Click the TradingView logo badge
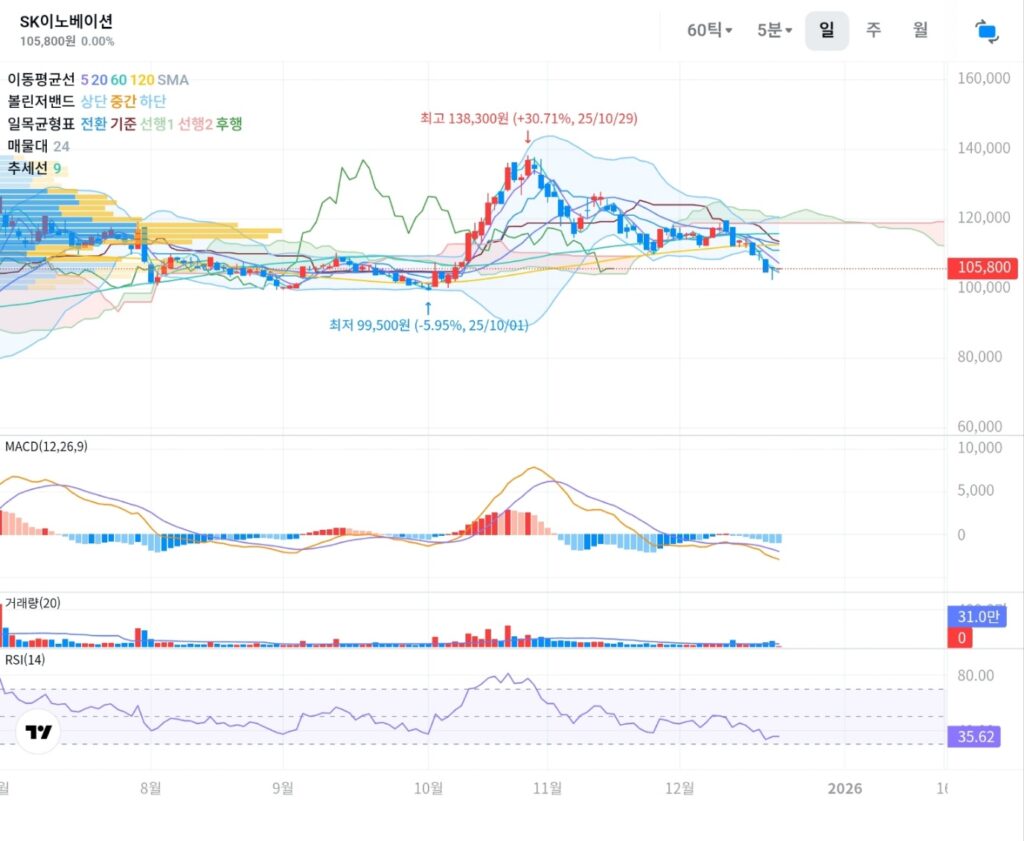Image resolution: width=1024 pixels, height=841 pixels. [x=40, y=732]
